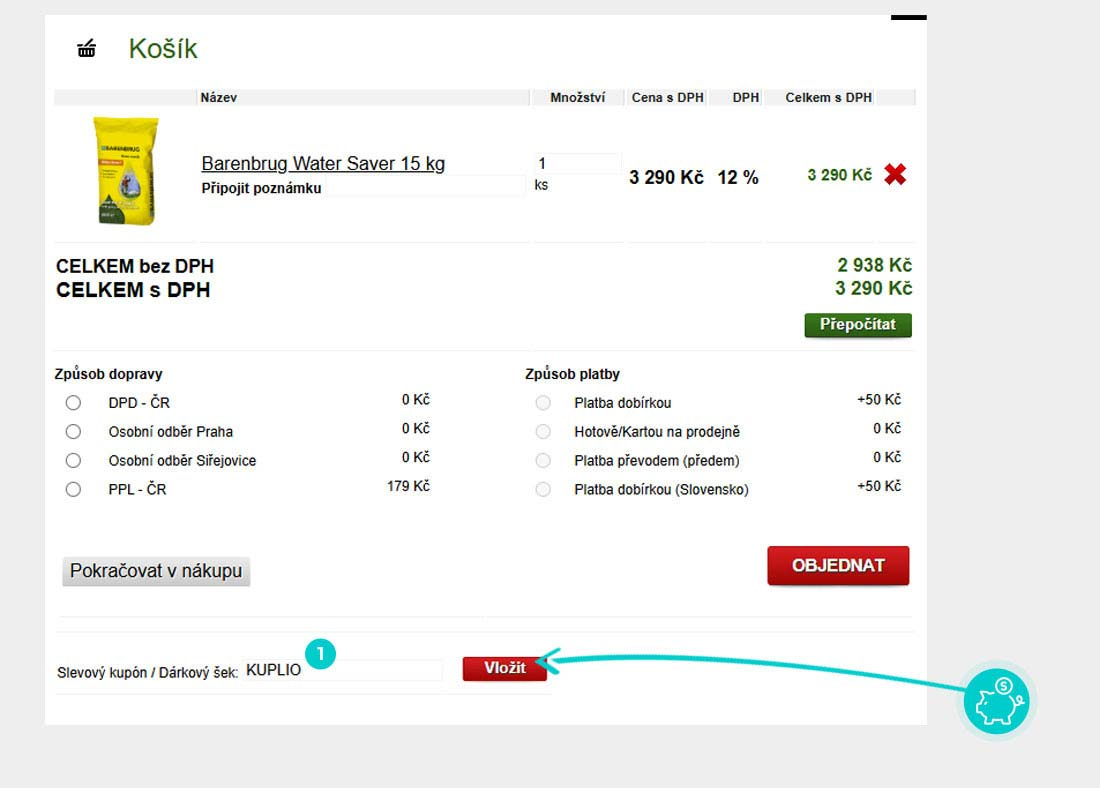Click the shopping basket icon beside Košík

click(87, 49)
